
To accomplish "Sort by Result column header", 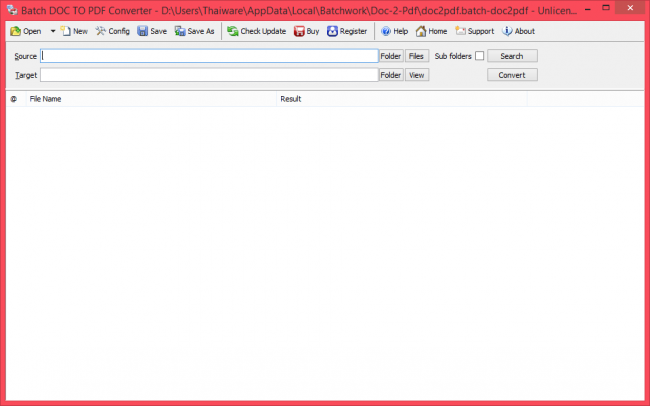I will (x=402, y=99).
